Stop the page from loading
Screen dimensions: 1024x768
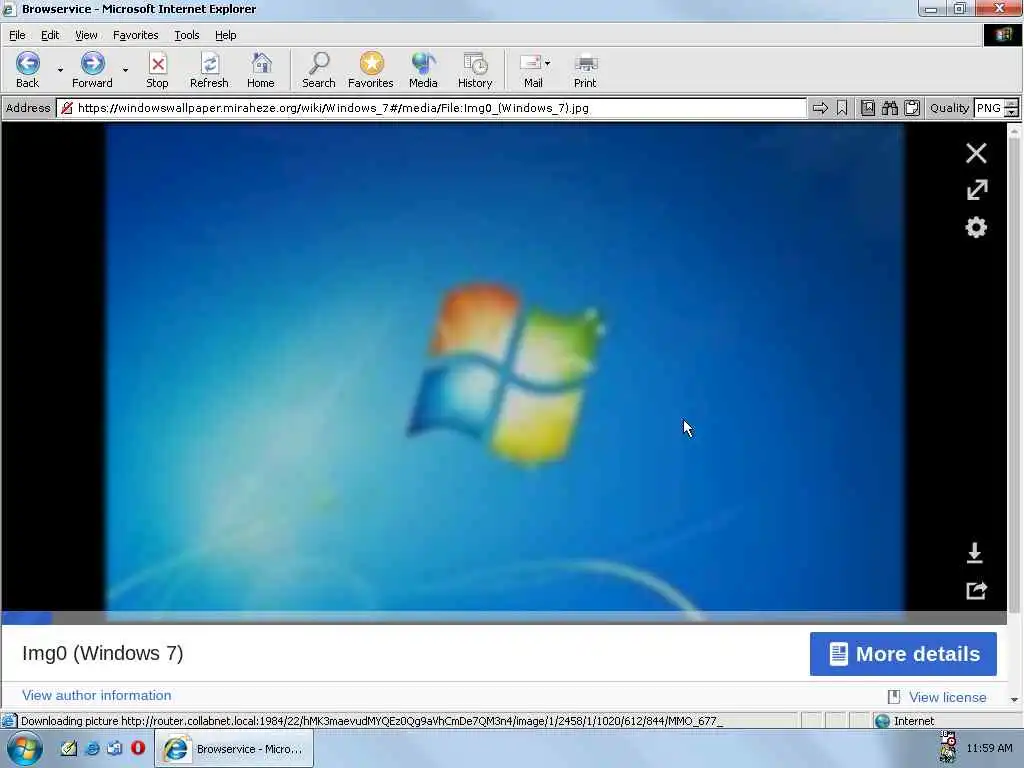(x=157, y=69)
